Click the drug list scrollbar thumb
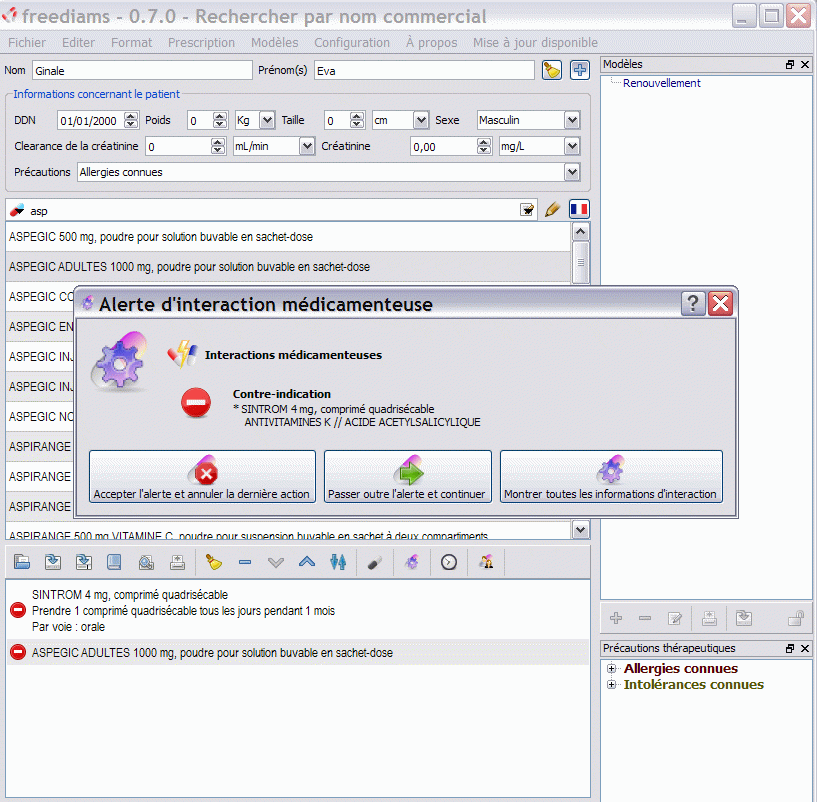The image size is (817, 802). pos(580,263)
